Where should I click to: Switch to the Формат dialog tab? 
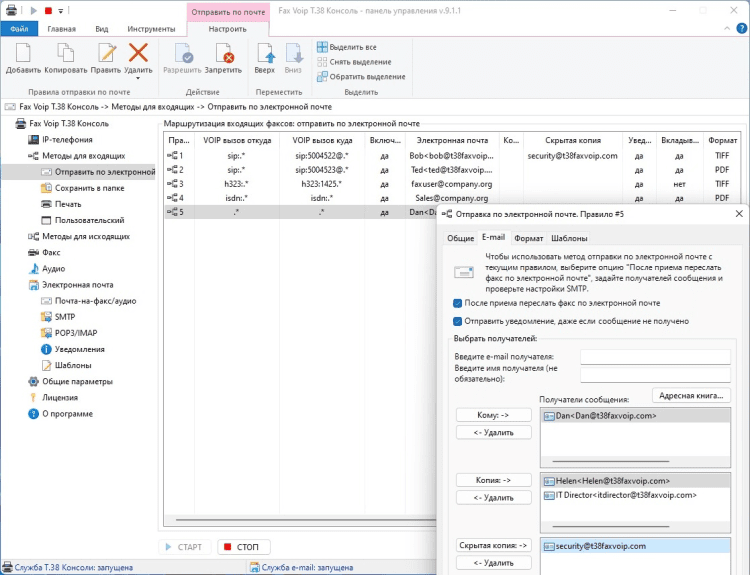click(x=528, y=238)
